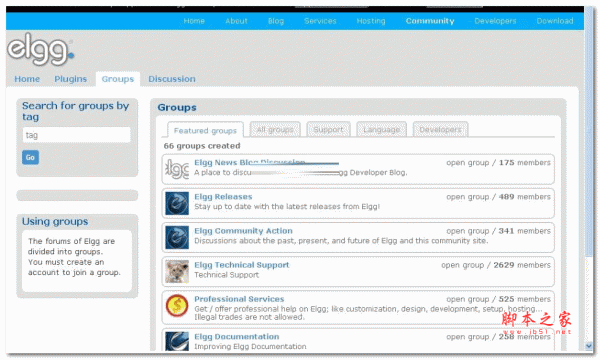Click the Elgg logo
This screenshot has width=600, height=360.
(41, 49)
